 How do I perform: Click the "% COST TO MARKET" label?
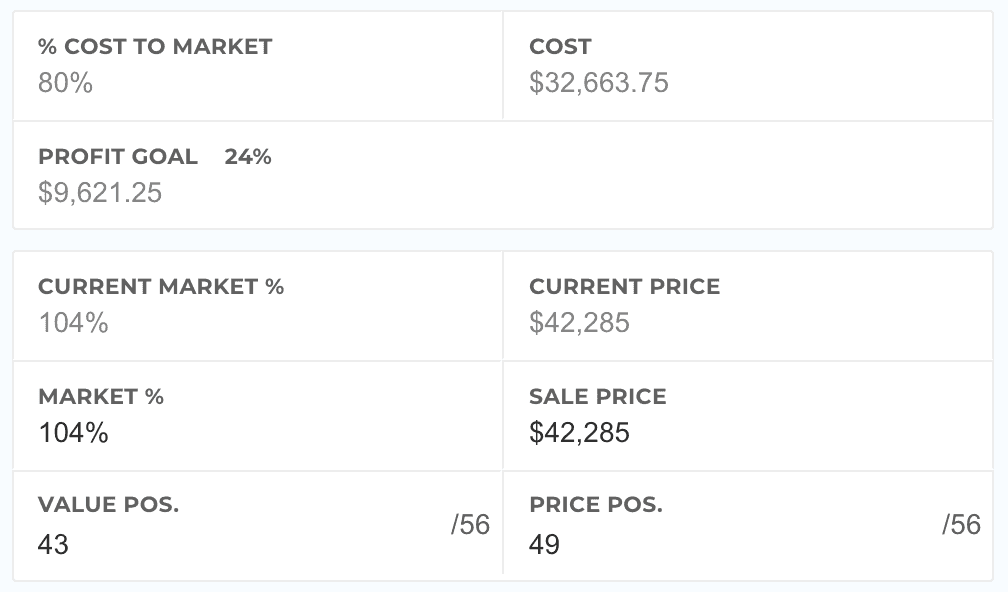coord(155,46)
